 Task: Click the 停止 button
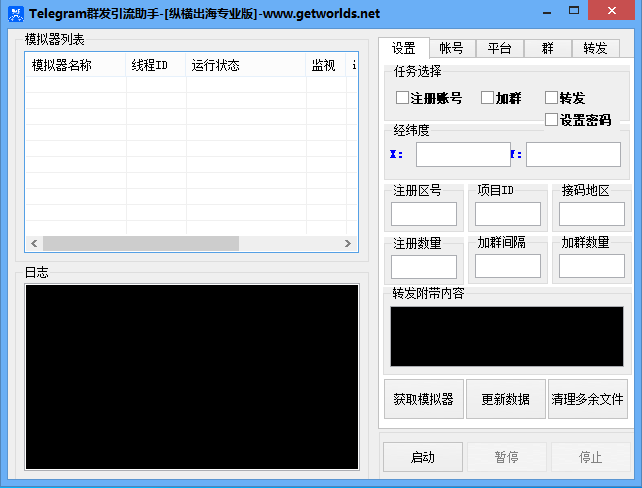coord(590,457)
